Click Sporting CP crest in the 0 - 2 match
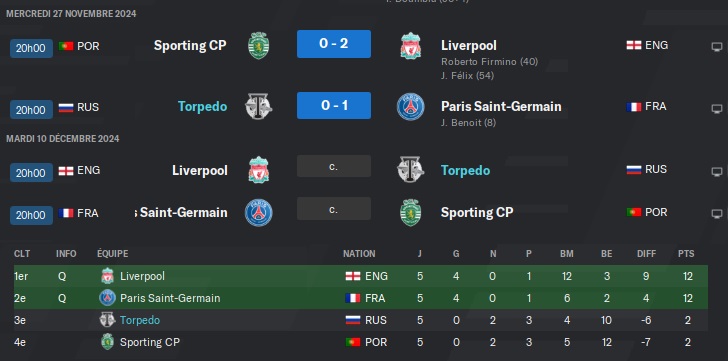 click(259, 45)
